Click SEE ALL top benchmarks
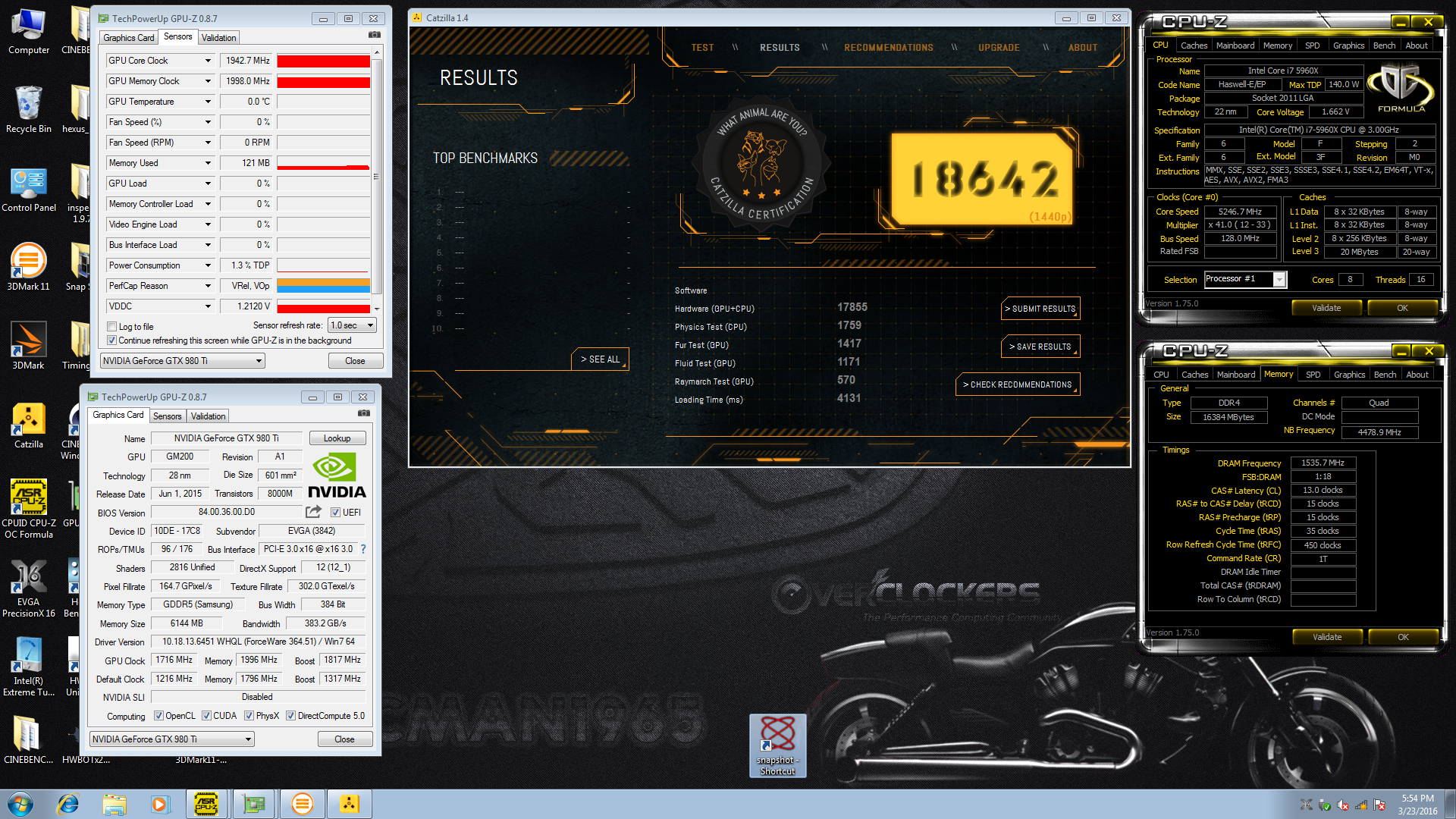This screenshot has width=1456, height=819. pyautogui.click(x=600, y=359)
